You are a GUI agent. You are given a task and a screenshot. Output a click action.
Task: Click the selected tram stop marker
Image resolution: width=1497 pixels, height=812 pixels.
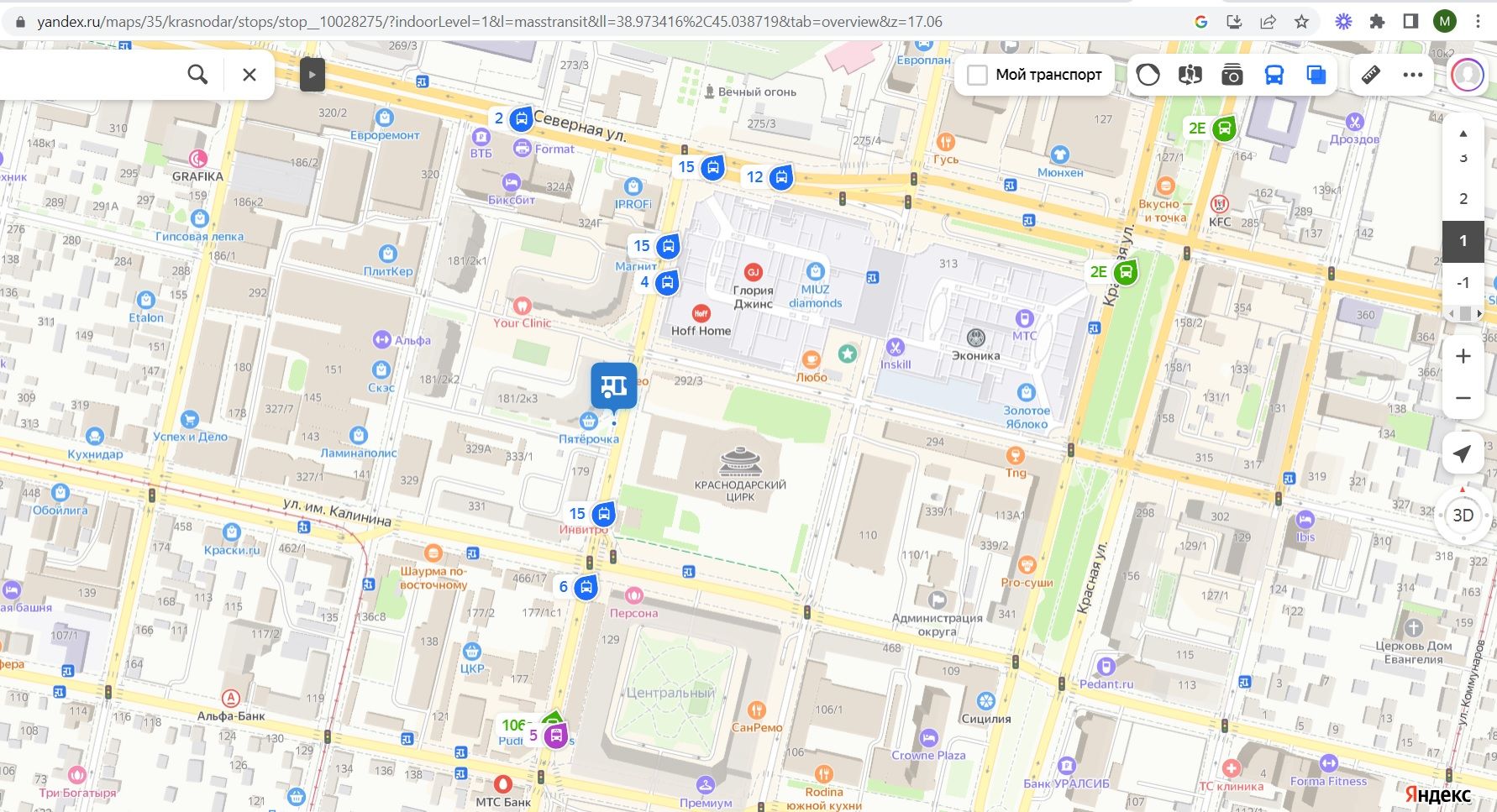613,386
